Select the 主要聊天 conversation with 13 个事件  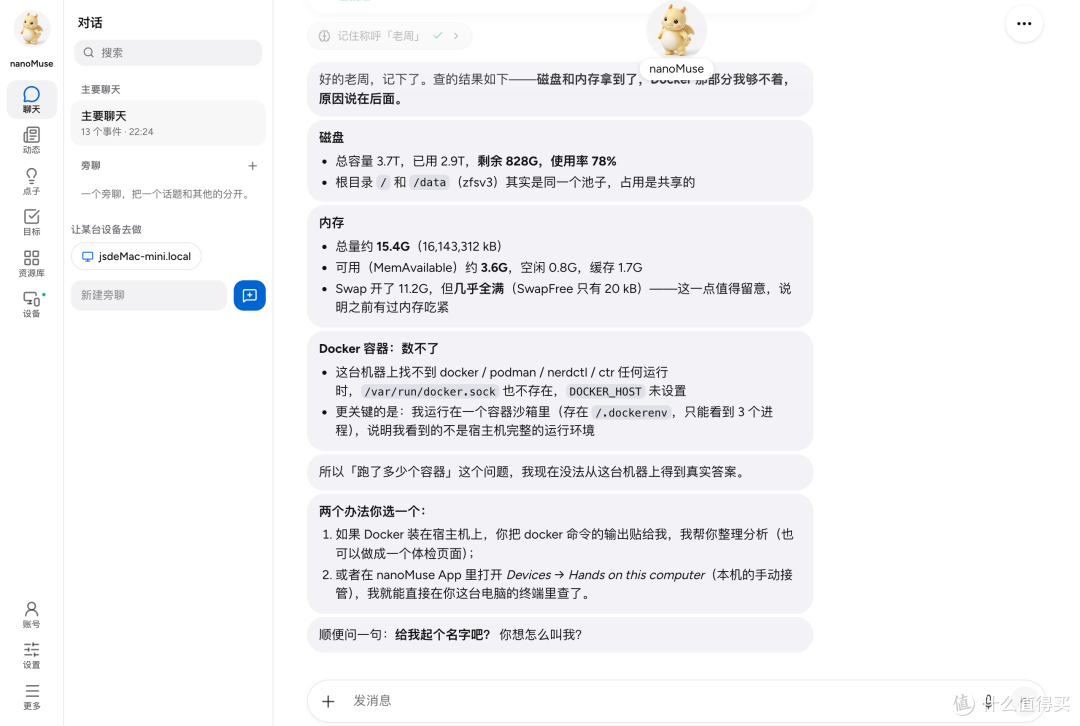[168, 123]
